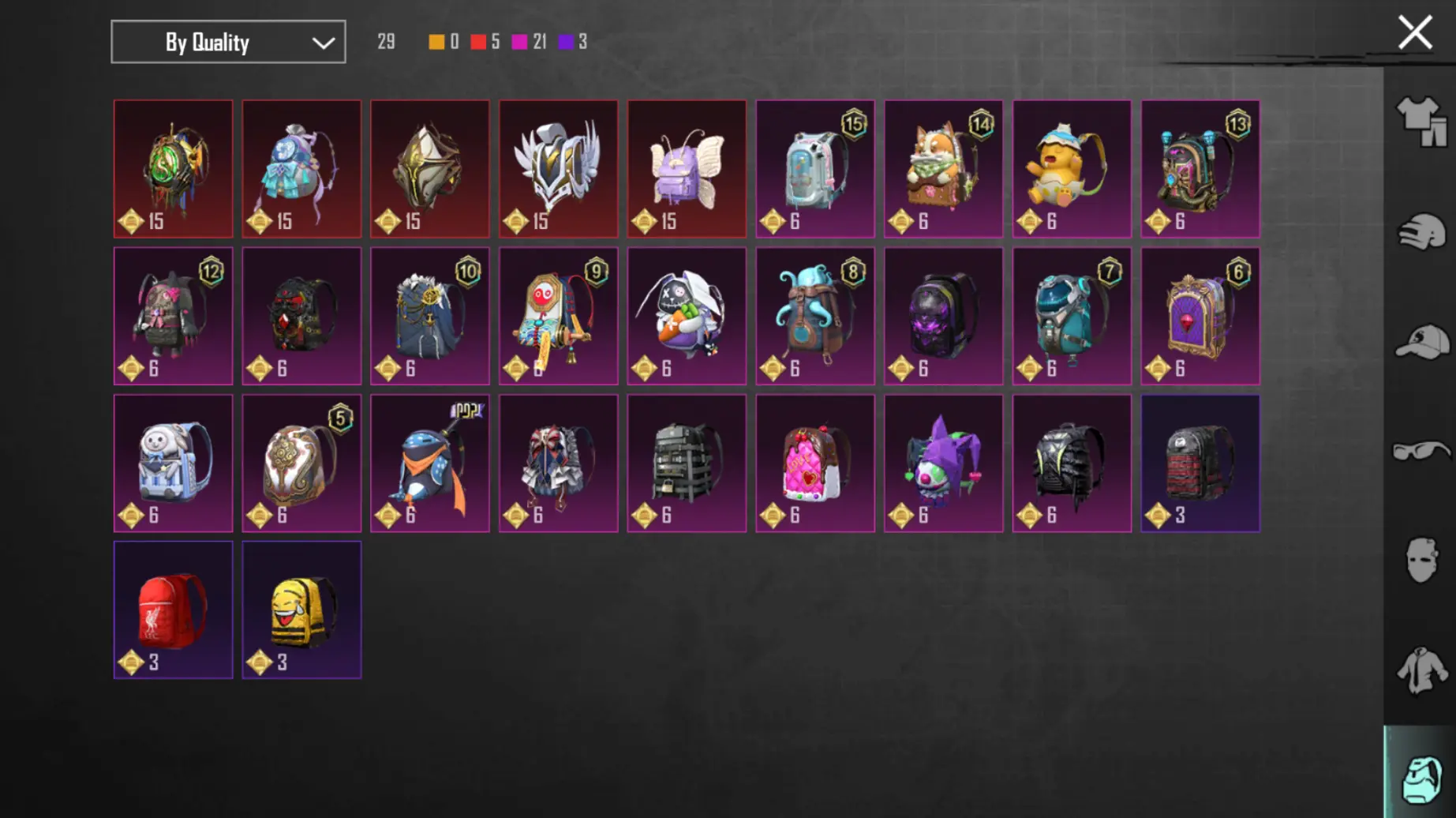The image size is (1456, 818).
Task: Open the backpack category tab
Action: click(1421, 779)
